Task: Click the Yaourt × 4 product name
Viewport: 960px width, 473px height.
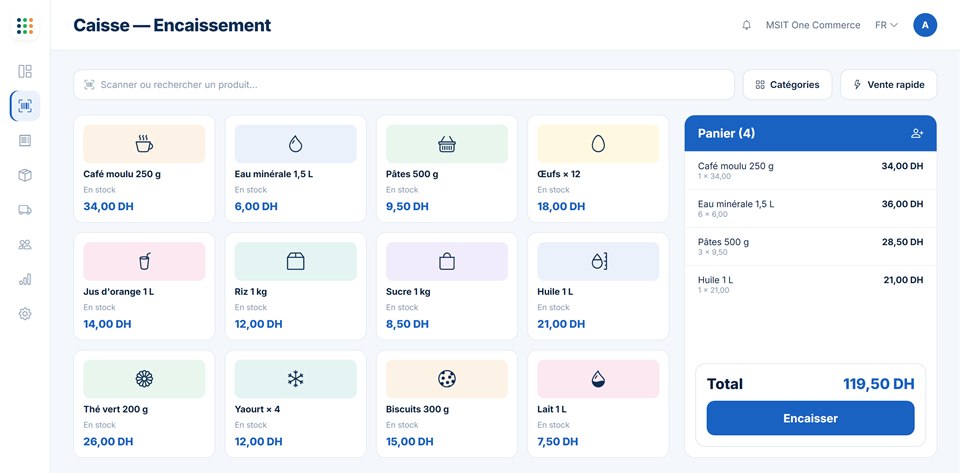Action: point(257,409)
